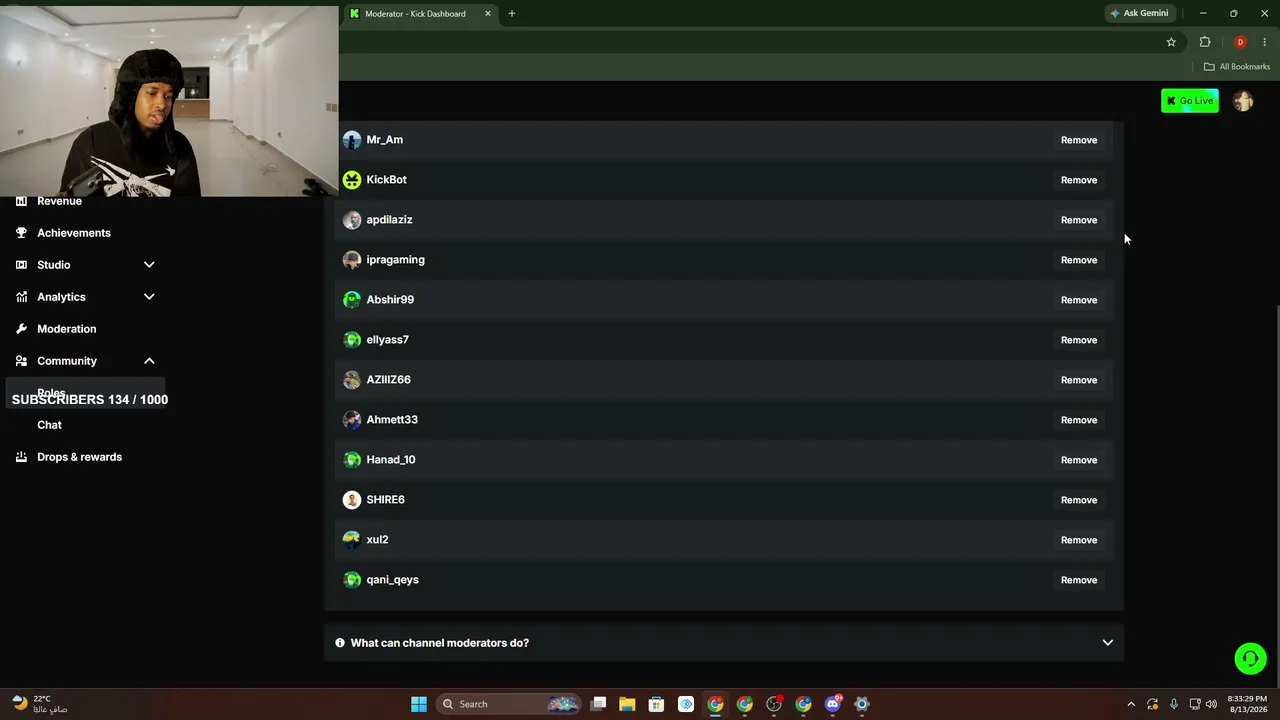Click the Windows taskbar Search box
The image size is (1280, 720).
point(510,704)
